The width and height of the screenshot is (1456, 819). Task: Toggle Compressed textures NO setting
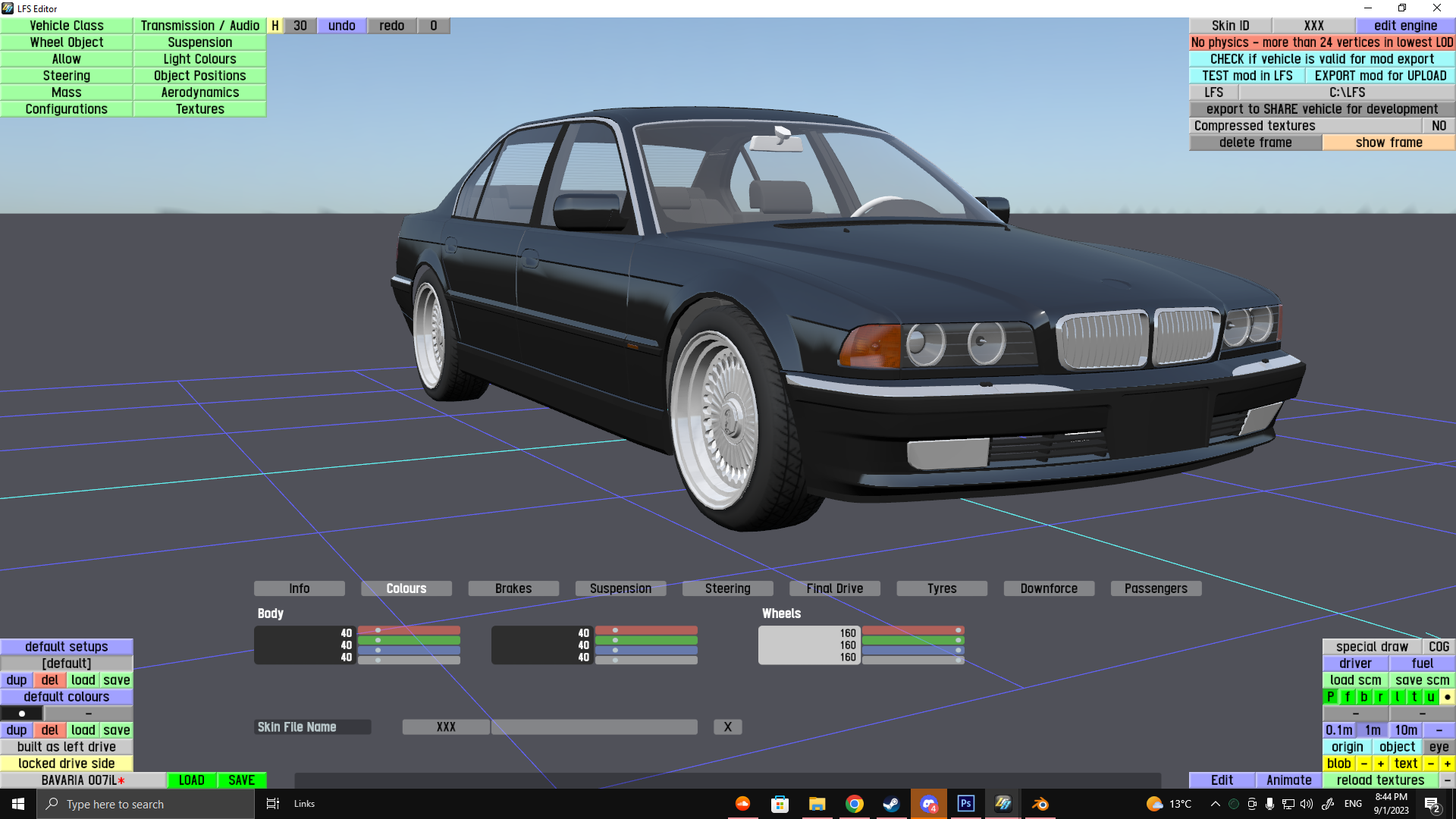pos(1439,126)
